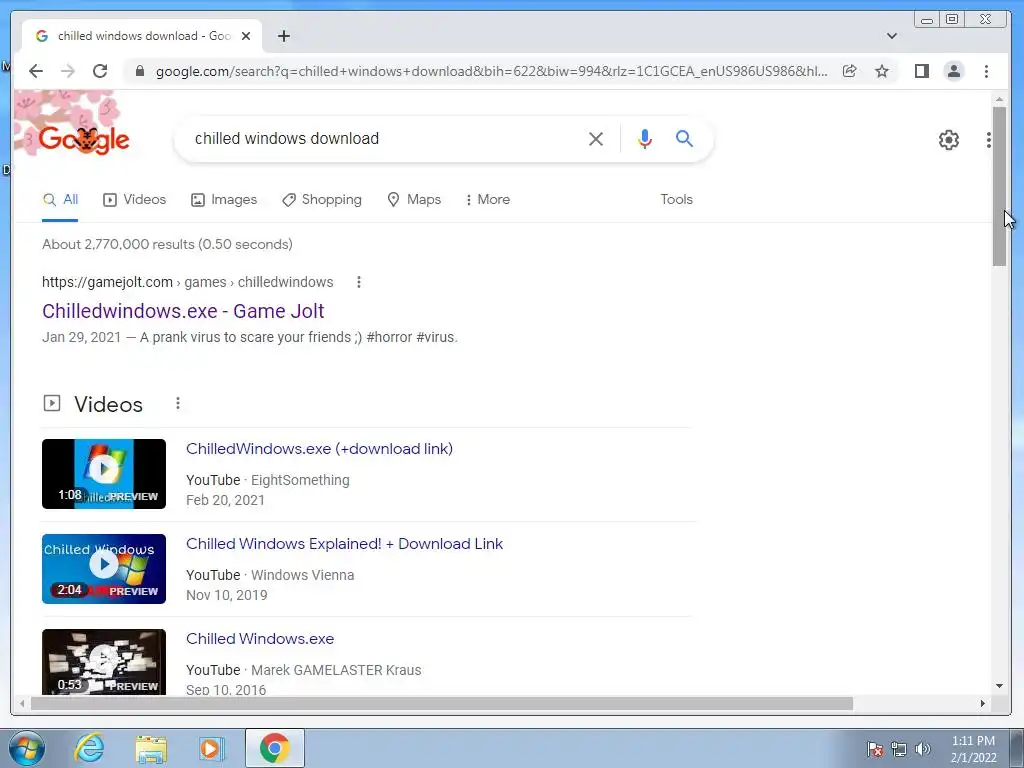
Task: Start voice search with microphone
Action: 645,138
